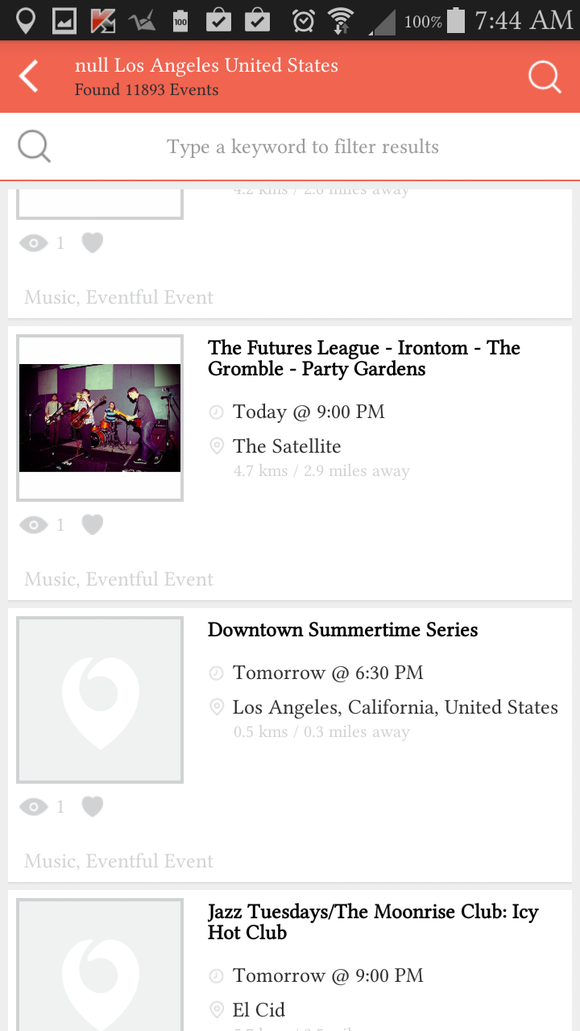Select Music, Eventful Event tag under Futures League
This screenshot has height=1031, width=580.
point(119,579)
